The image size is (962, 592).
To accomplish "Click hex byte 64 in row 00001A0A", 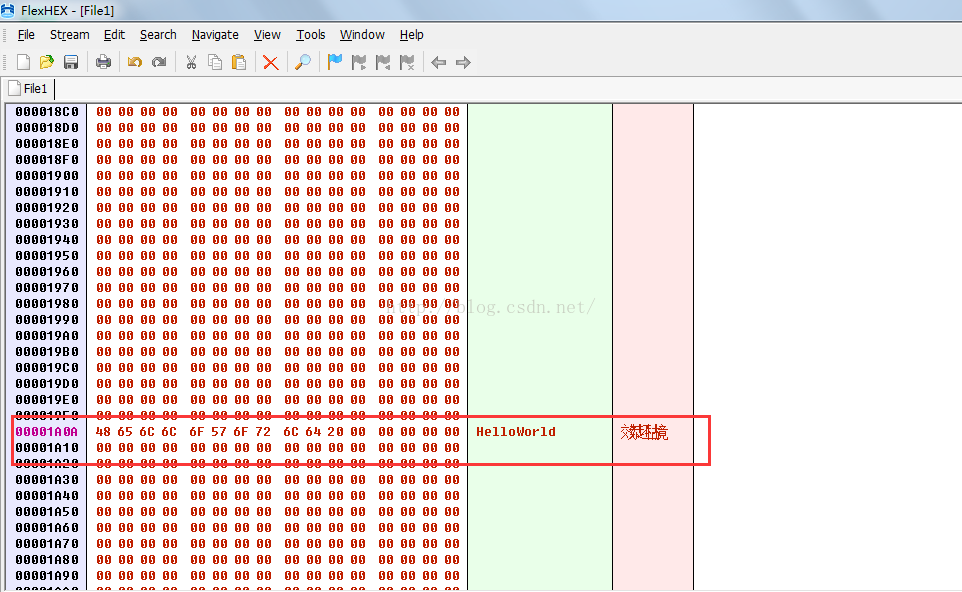I will (x=313, y=432).
